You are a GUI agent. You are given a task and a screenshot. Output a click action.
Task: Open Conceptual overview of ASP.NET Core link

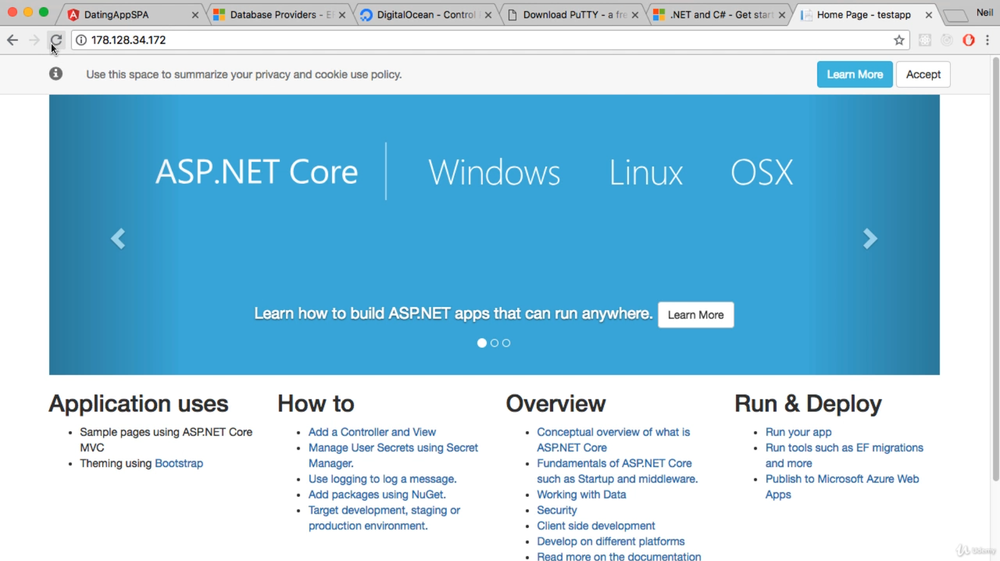tap(613, 440)
